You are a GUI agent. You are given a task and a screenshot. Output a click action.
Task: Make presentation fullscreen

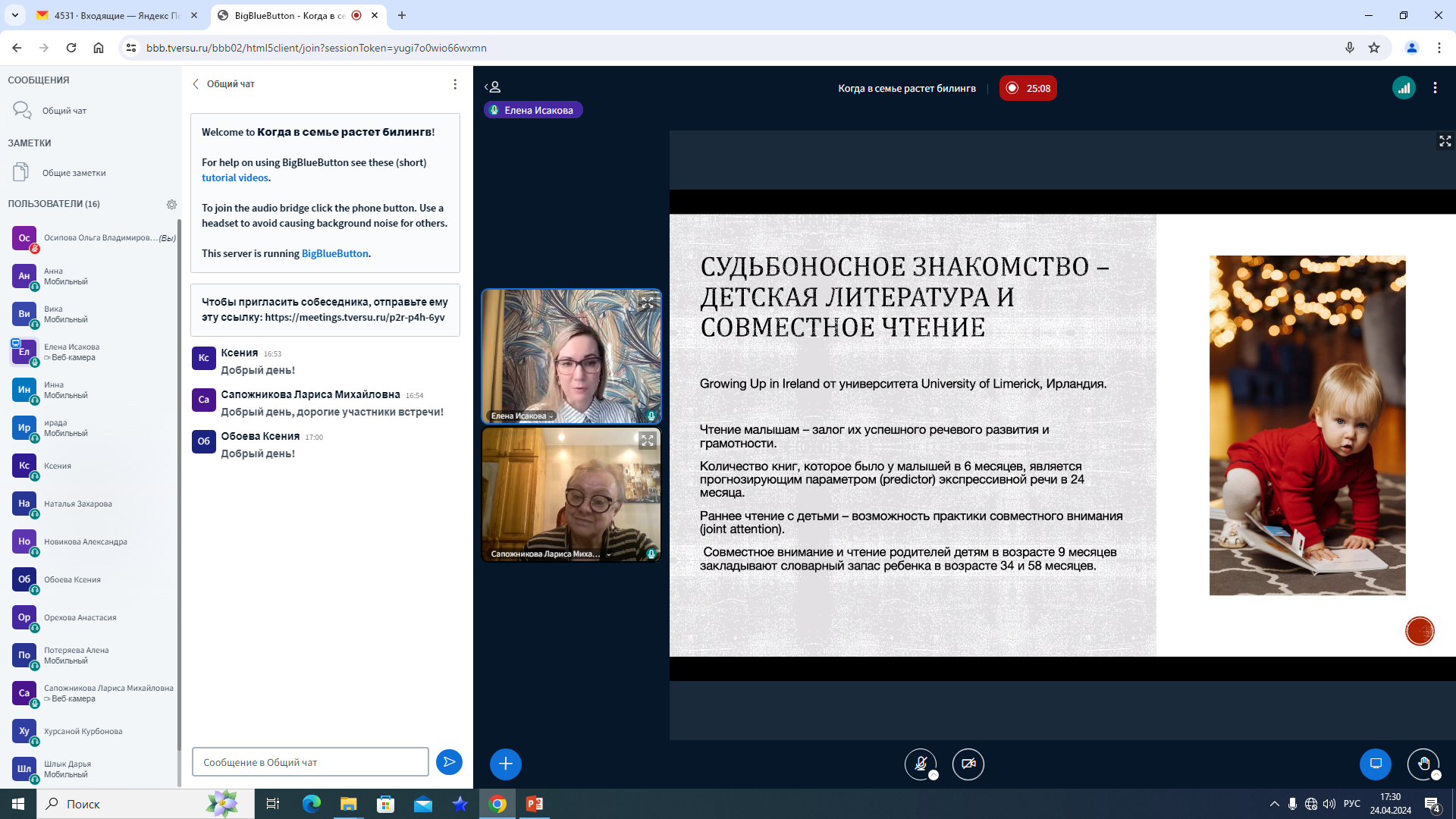pyautogui.click(x=1445, y=142)
